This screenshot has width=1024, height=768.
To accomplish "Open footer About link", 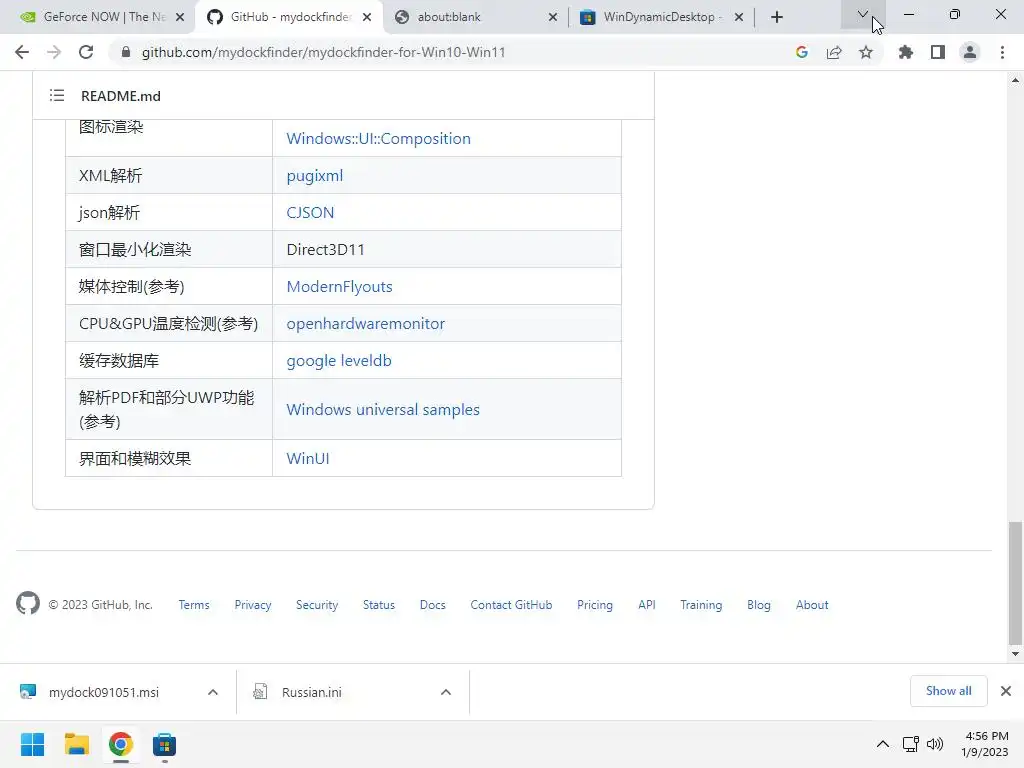I will (x=812, y=605).
